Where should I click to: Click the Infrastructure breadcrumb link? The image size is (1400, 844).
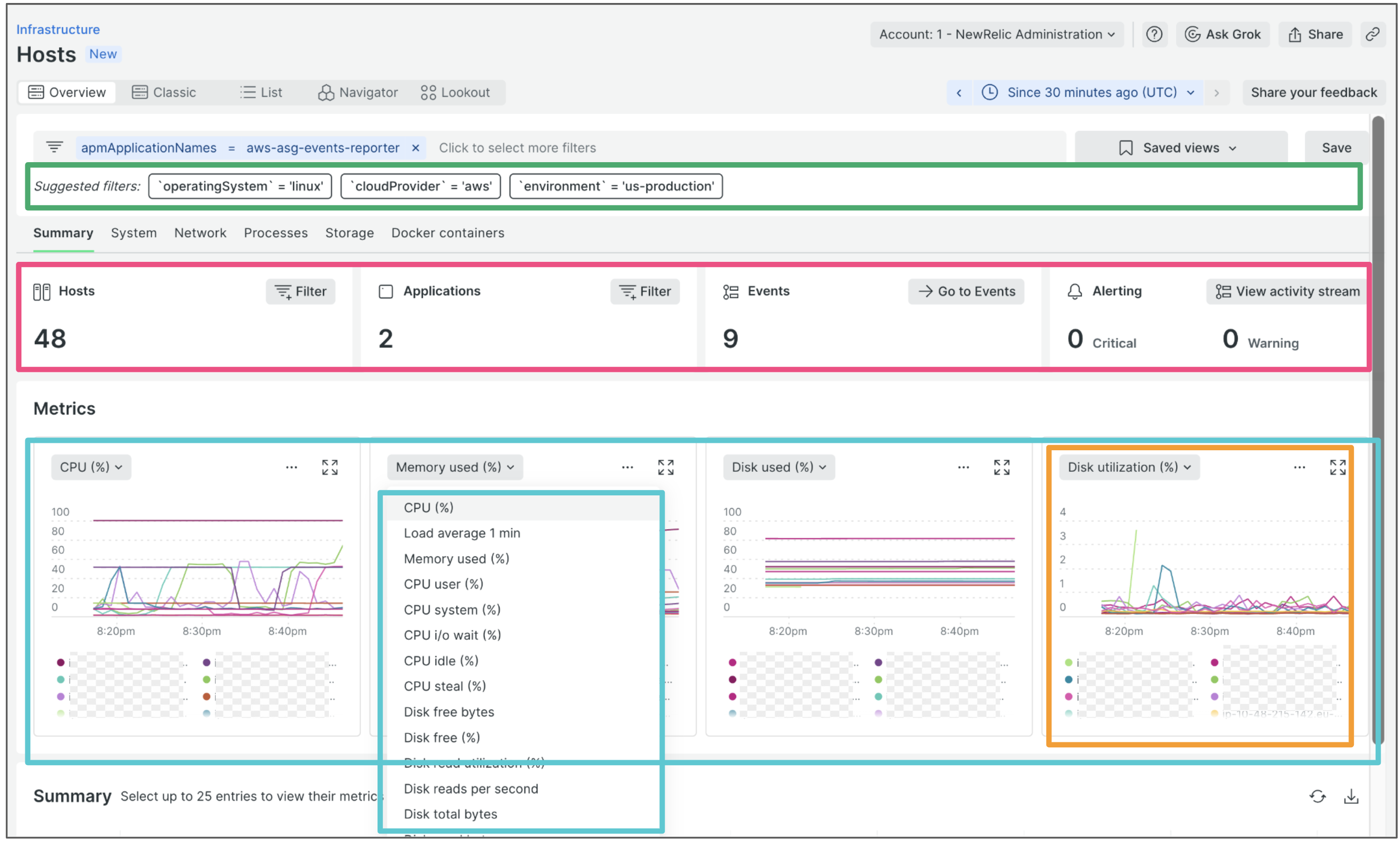(x=58, y=29)
